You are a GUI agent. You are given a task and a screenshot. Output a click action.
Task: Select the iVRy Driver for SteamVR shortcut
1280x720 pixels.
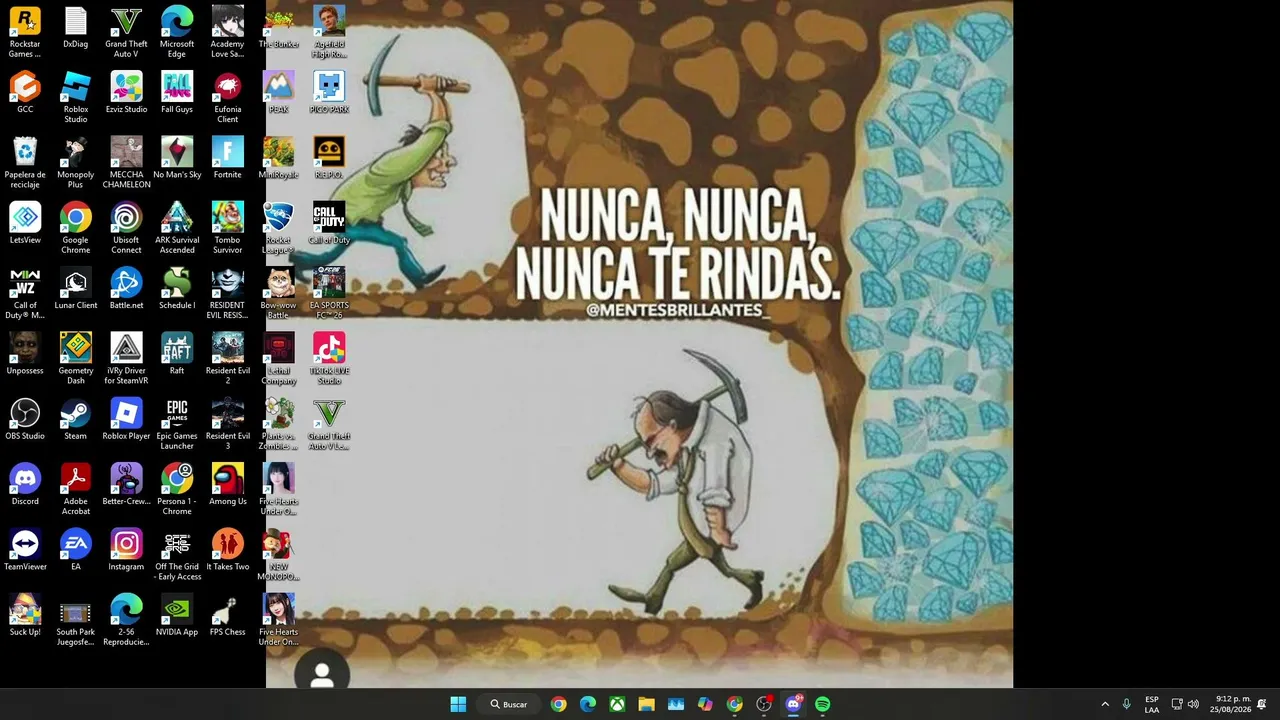pyautogui.click(x=126, y=359)
